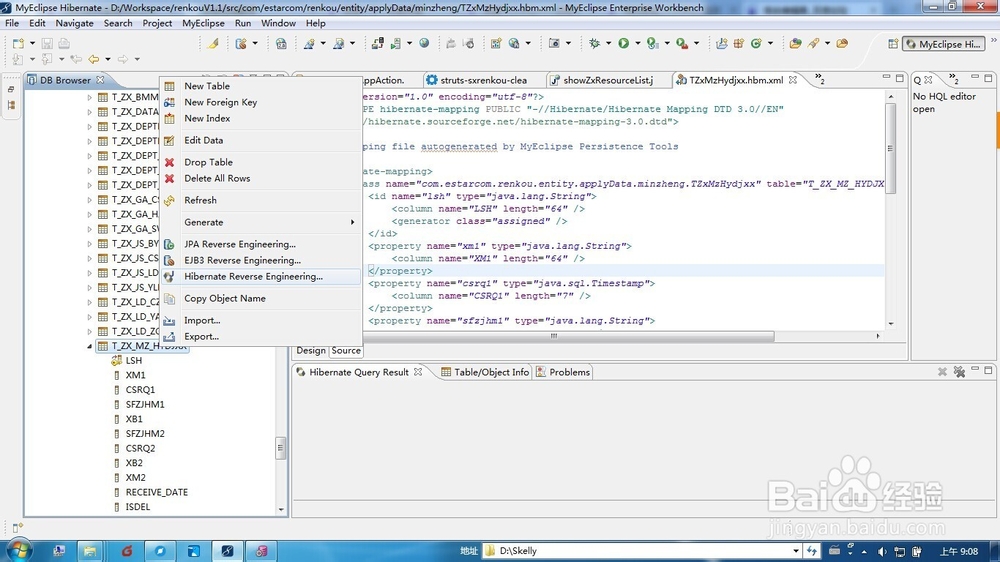Image resolution: width=1000 pixels, height=562 pixels.
Task: Click the globe web browser icon
Action: [424, 43]
